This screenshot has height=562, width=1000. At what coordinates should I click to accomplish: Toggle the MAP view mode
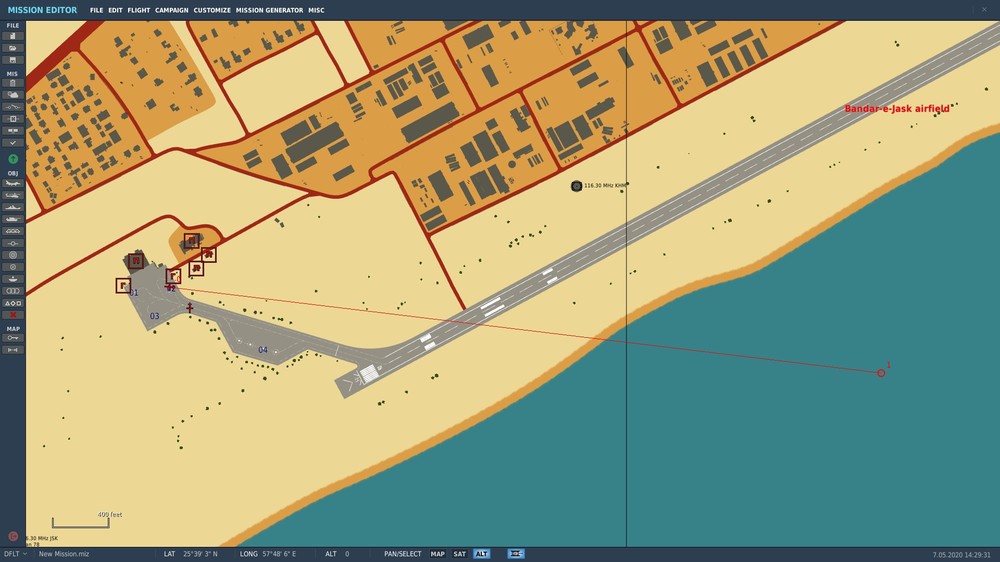coord(438,554)
